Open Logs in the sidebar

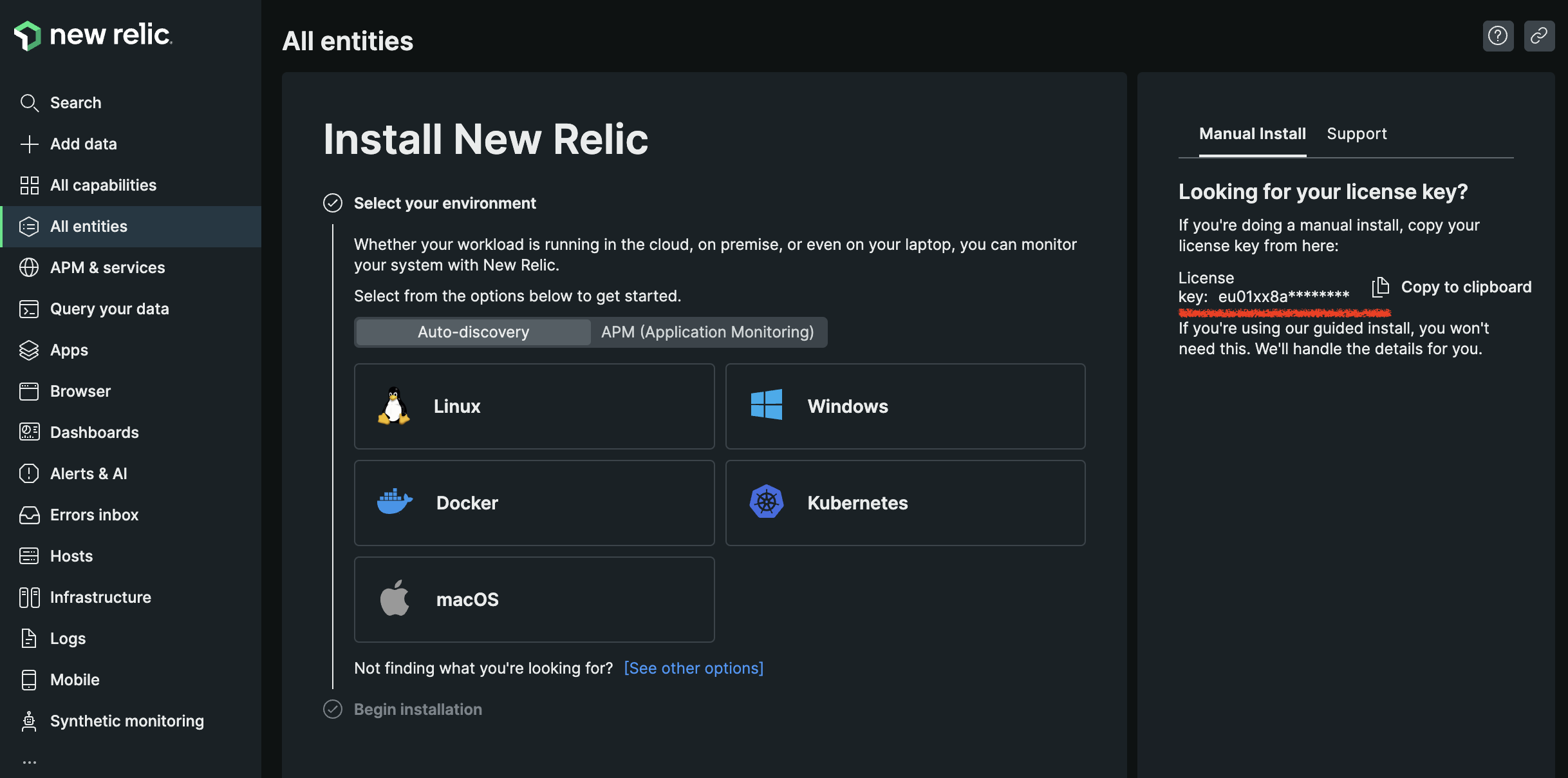131,638
